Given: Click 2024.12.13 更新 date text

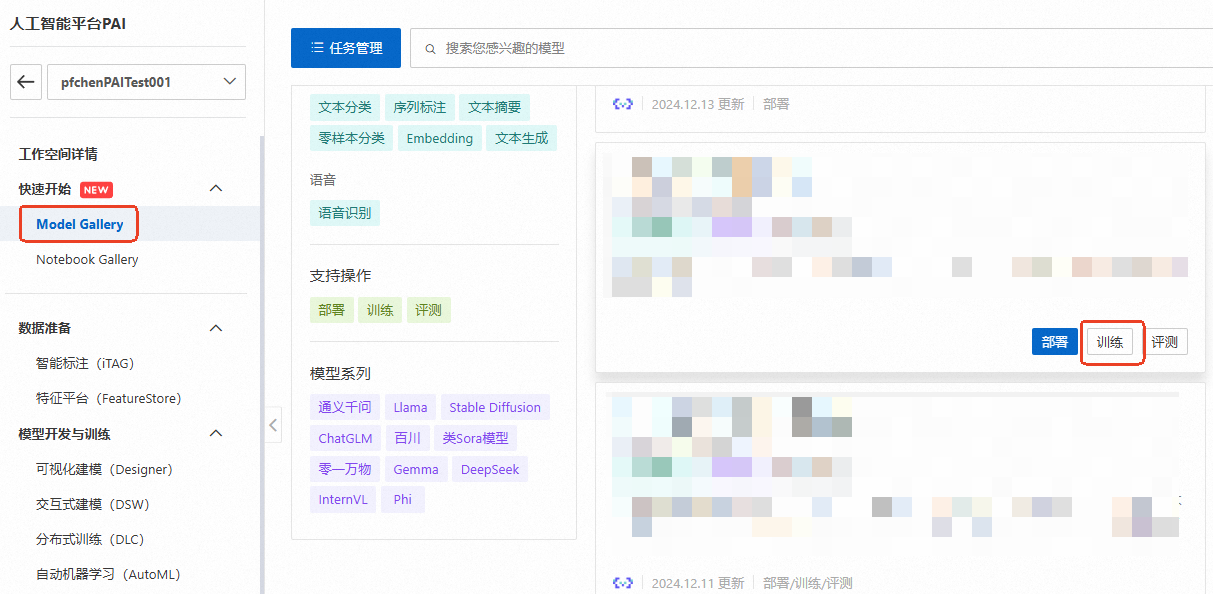Looking at the screenshot, I should pyautogui.click(x=698, y=104).
